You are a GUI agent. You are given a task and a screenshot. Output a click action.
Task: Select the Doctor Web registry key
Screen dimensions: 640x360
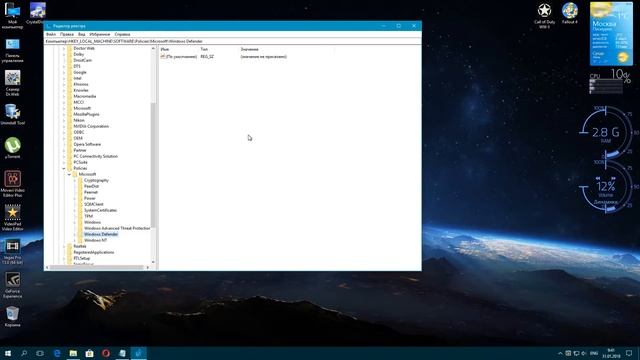(x=84, y=48)
